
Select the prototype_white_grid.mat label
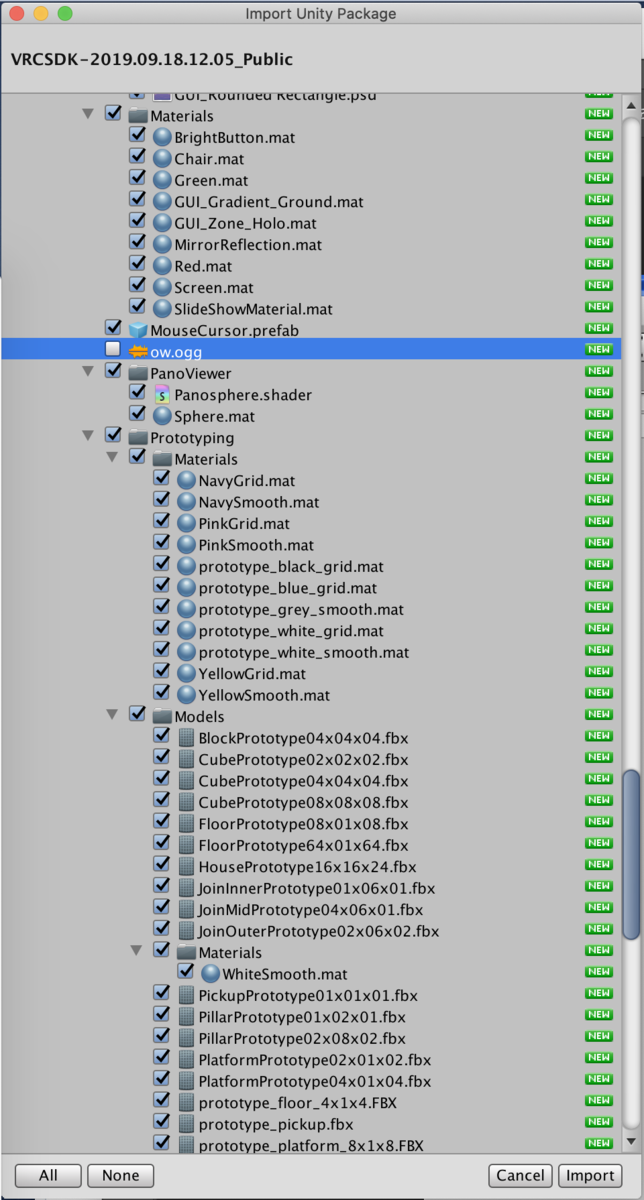click(x=291, y=631)
